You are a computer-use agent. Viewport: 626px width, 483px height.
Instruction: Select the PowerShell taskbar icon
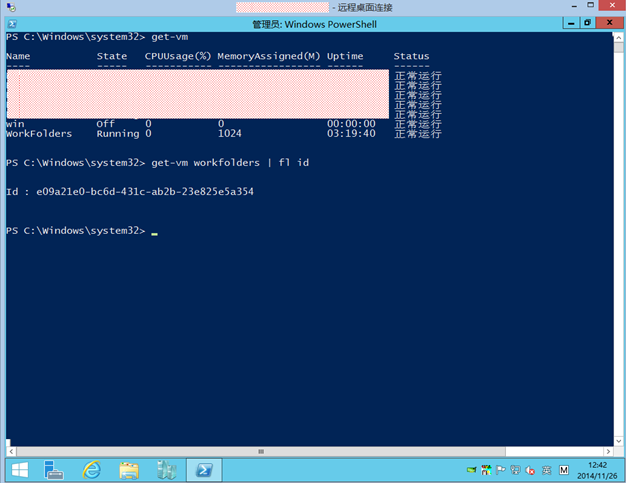(203, 469)
